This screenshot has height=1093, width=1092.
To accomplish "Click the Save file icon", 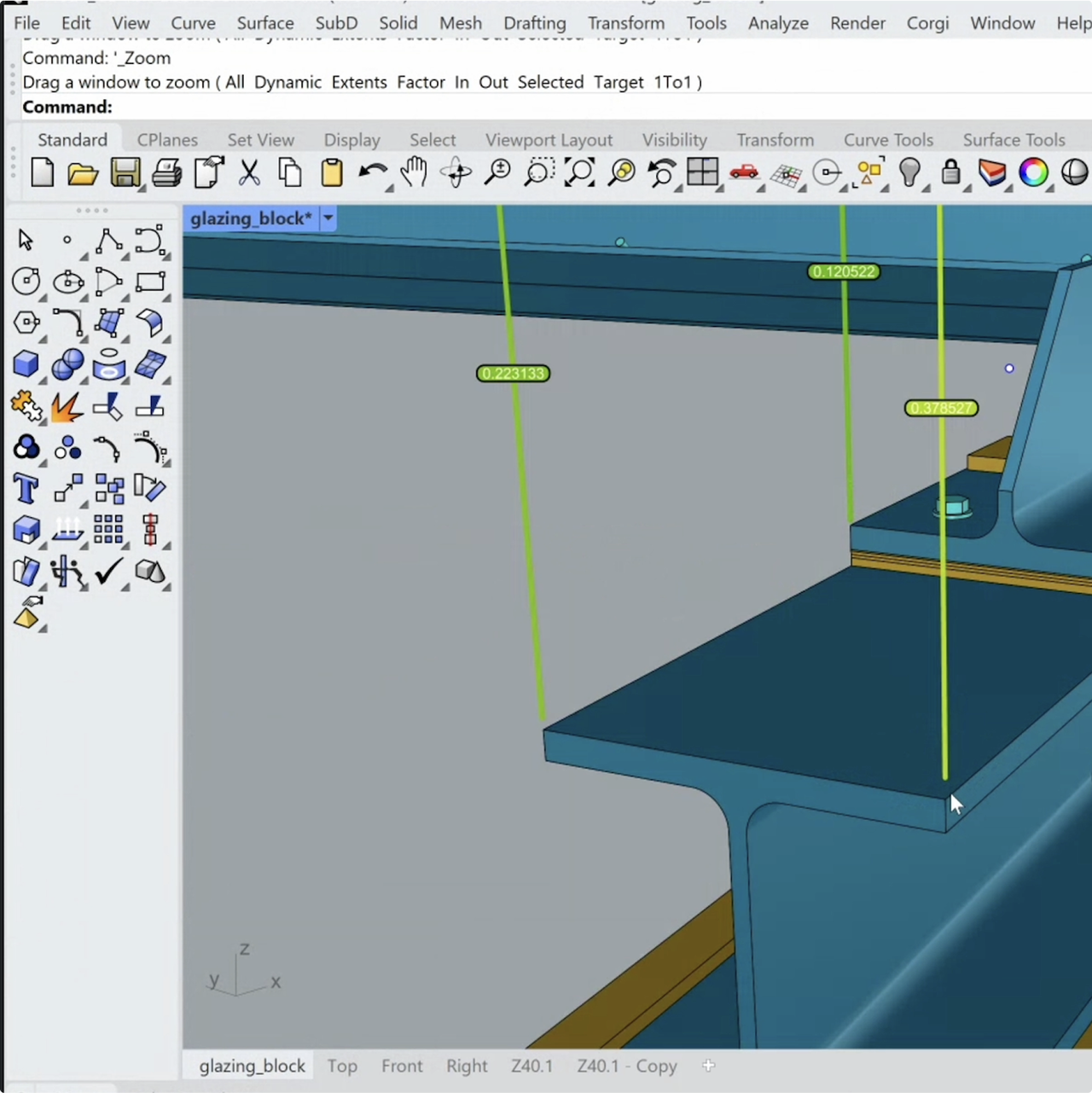I will pyautogui.click(x=125, y=173).
